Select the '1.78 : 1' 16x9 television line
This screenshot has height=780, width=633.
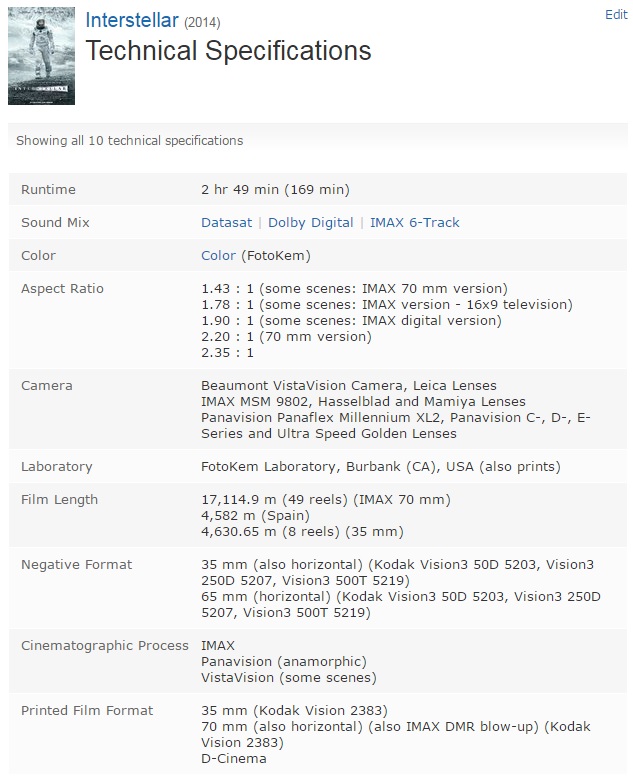[x=387, y=304]
